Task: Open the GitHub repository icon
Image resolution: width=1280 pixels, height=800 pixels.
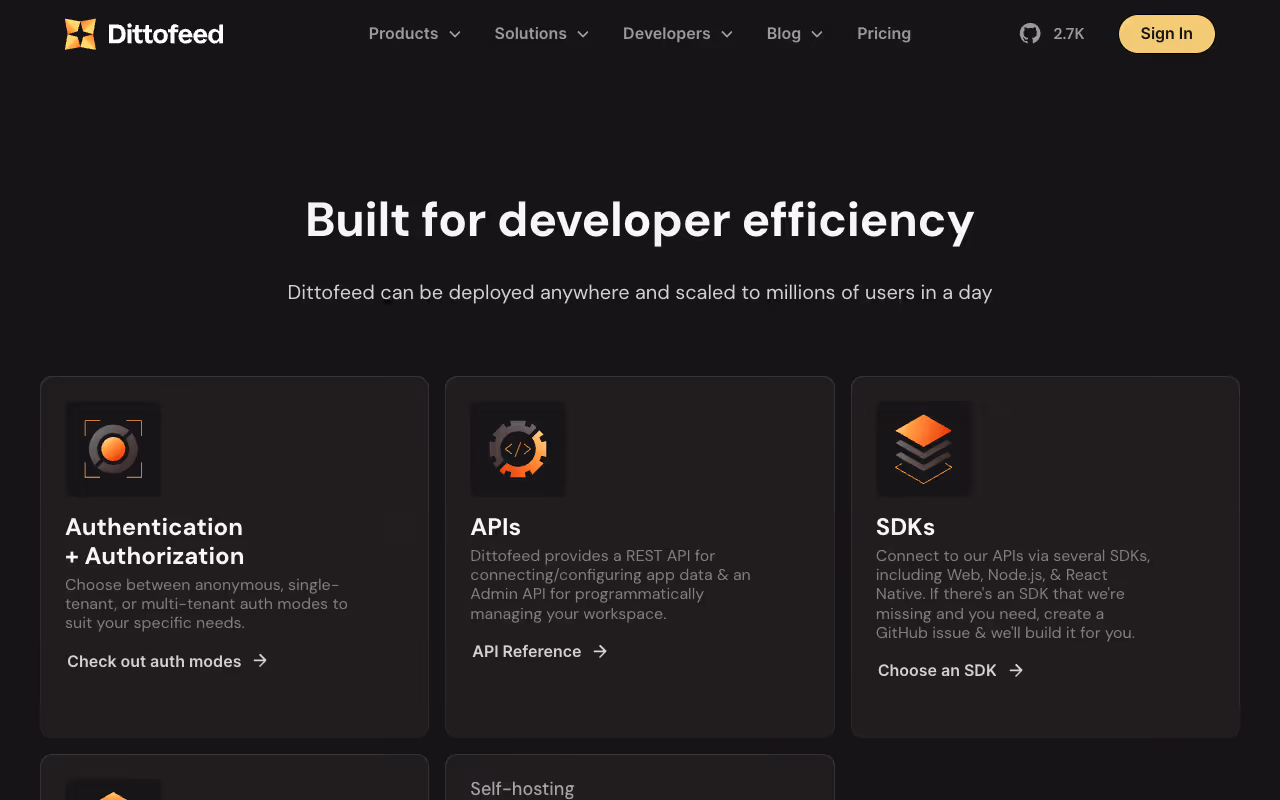Action: tap(1030, 34)
